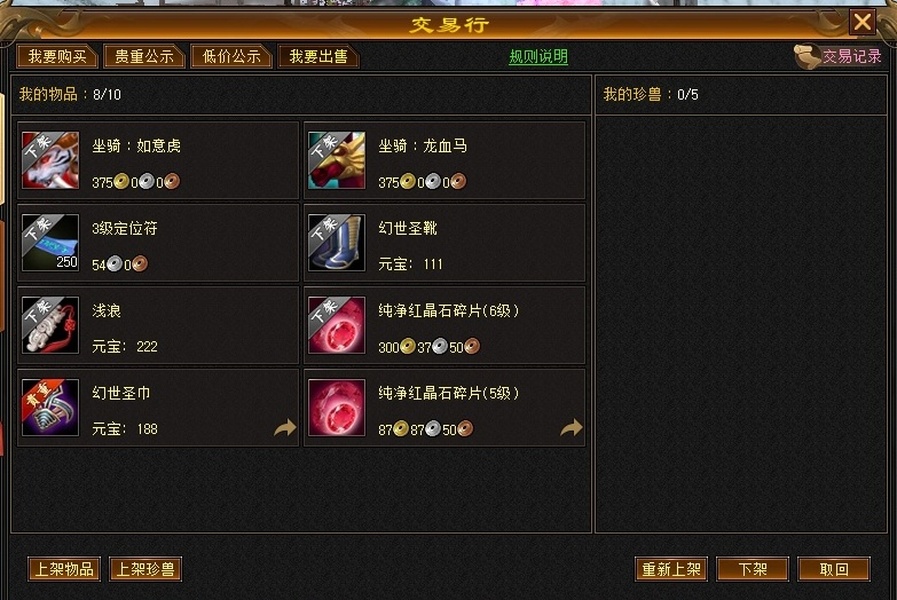Select the 如意虎 mount item icon

pos(50,160)
